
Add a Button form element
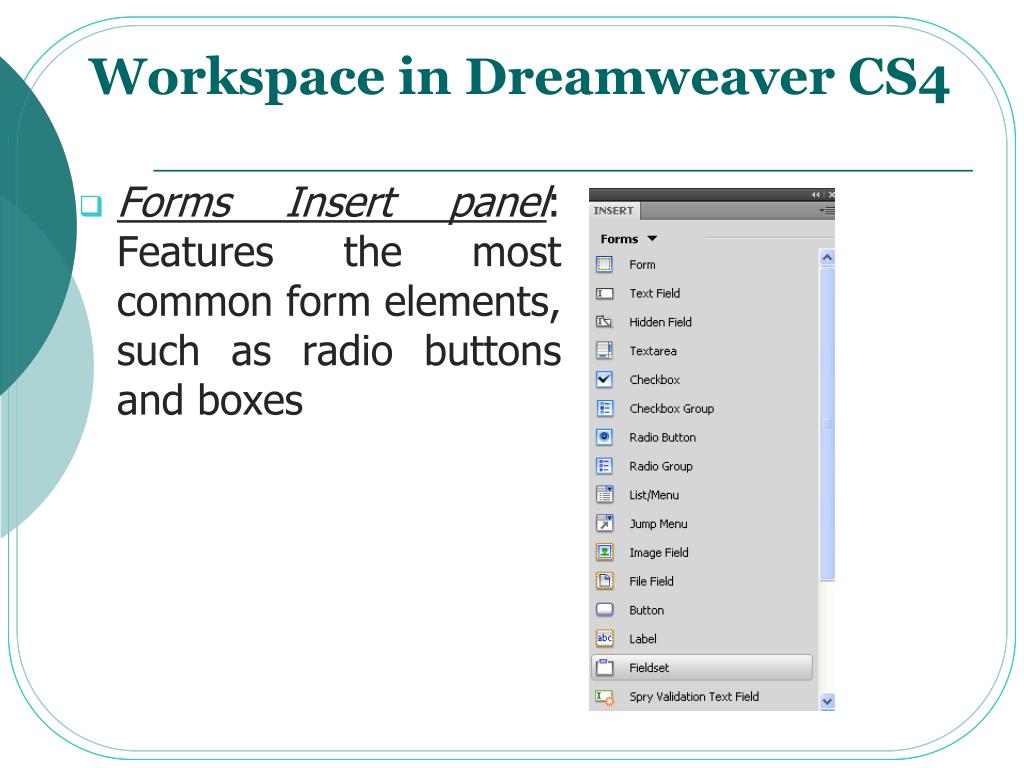click(630, 610)
